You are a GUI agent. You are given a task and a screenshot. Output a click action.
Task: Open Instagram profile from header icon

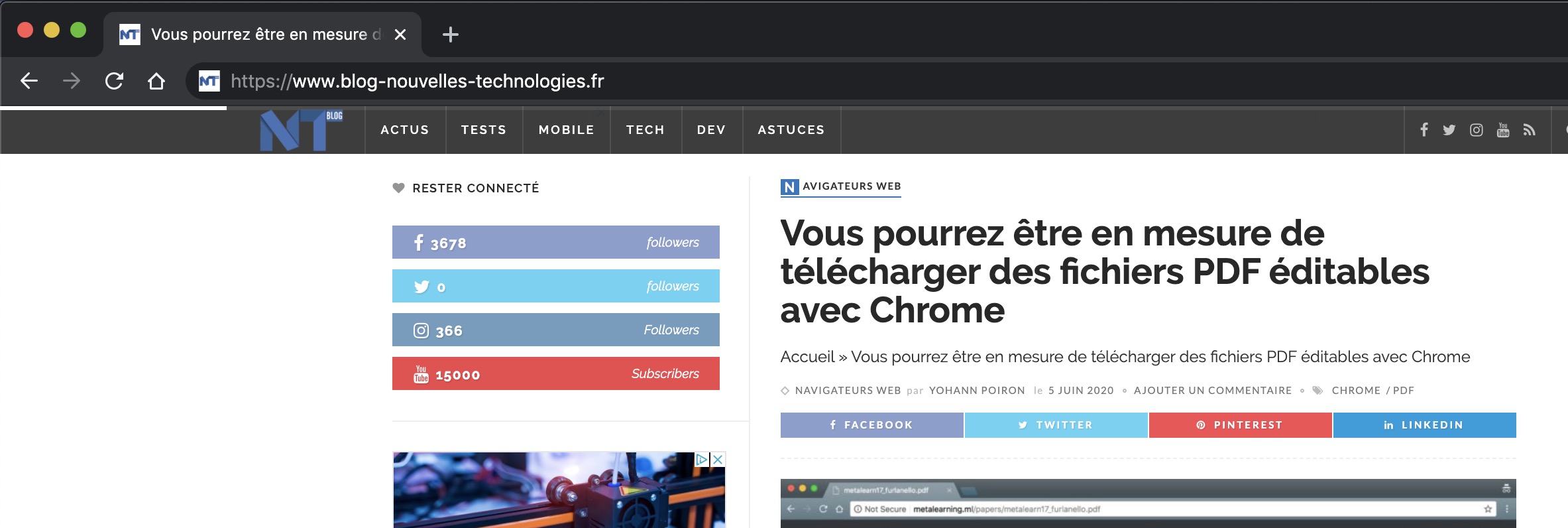[x=1477, y=130]
